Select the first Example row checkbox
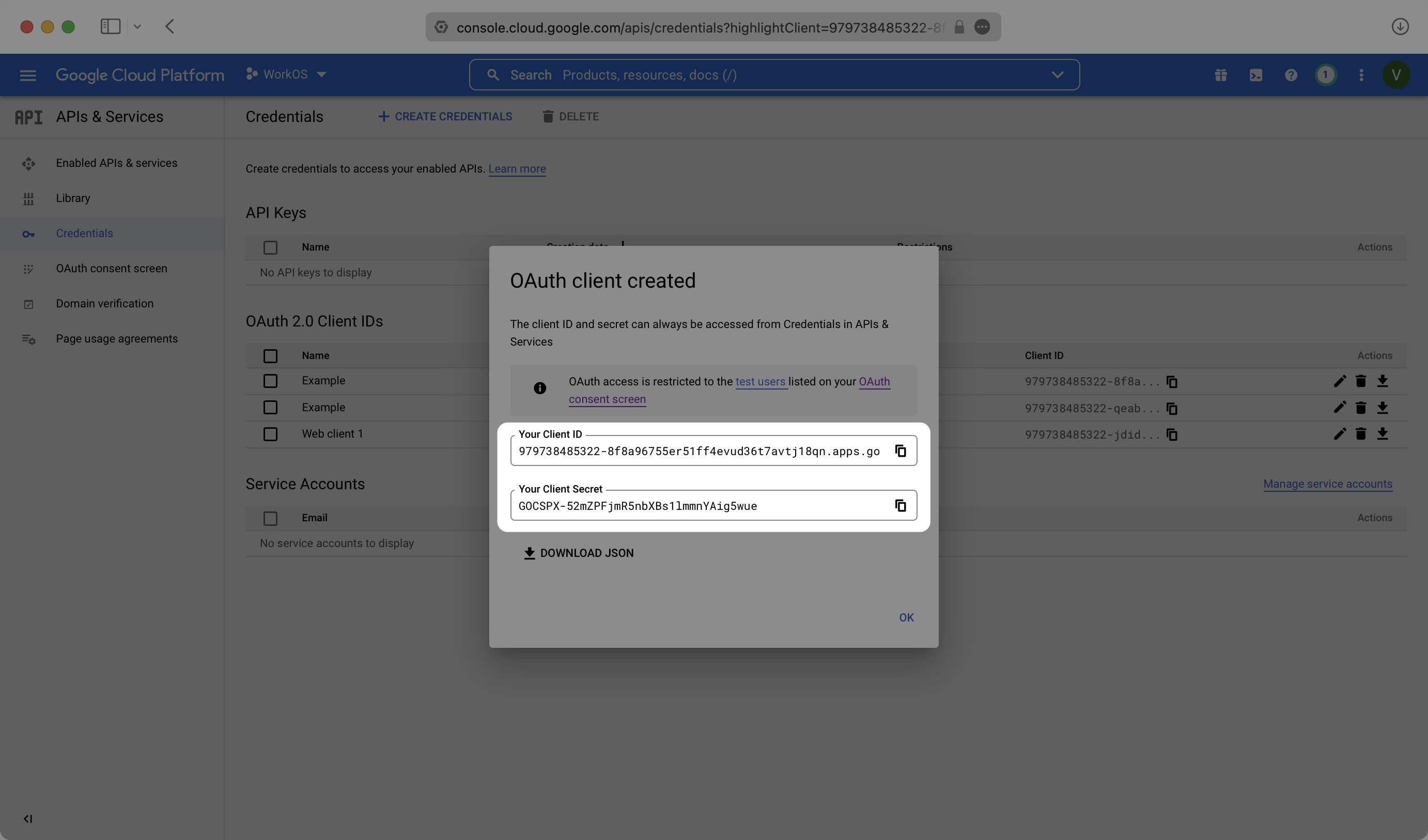Image resolution: width=1428 pixels, height=840 pixels. [x=270, y=381]
